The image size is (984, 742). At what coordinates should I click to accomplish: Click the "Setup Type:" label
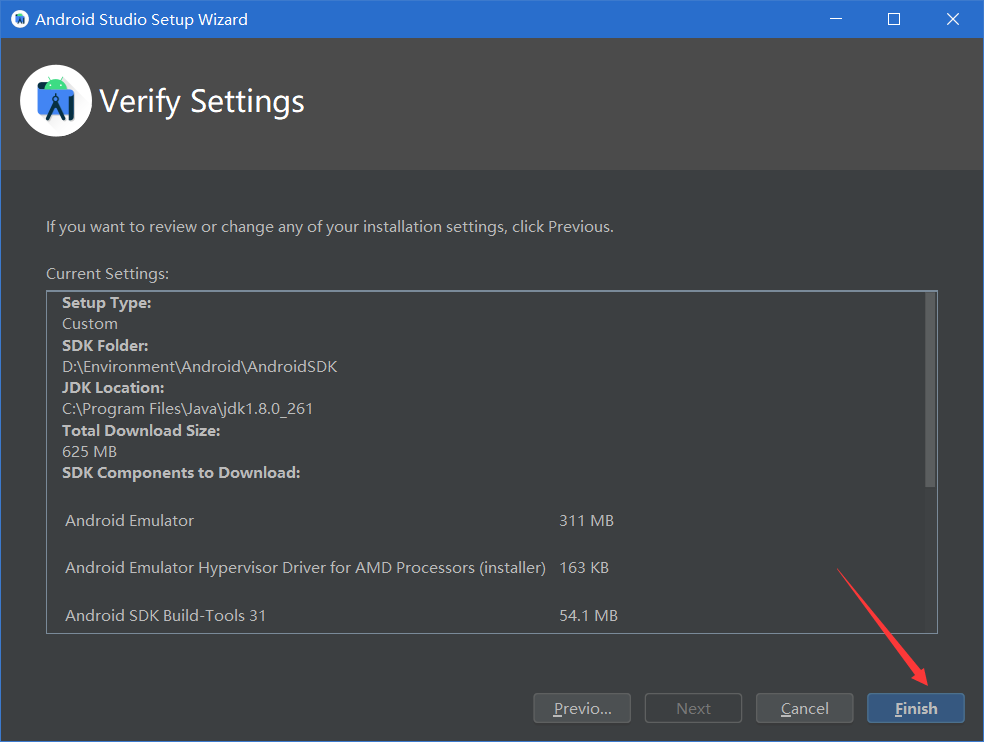[107, 303]
